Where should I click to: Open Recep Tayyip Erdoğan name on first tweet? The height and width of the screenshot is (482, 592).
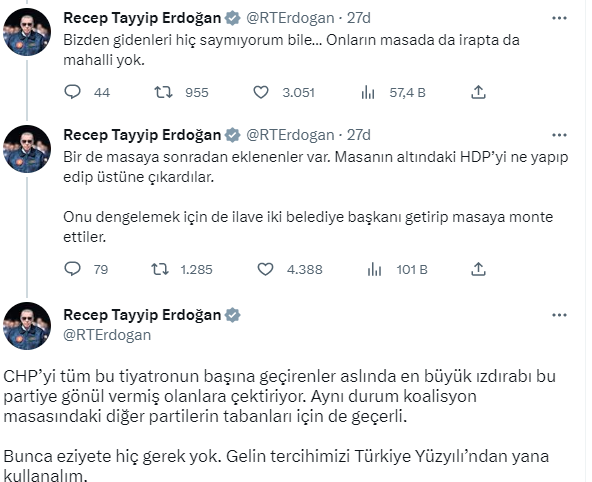coord(142,18)
